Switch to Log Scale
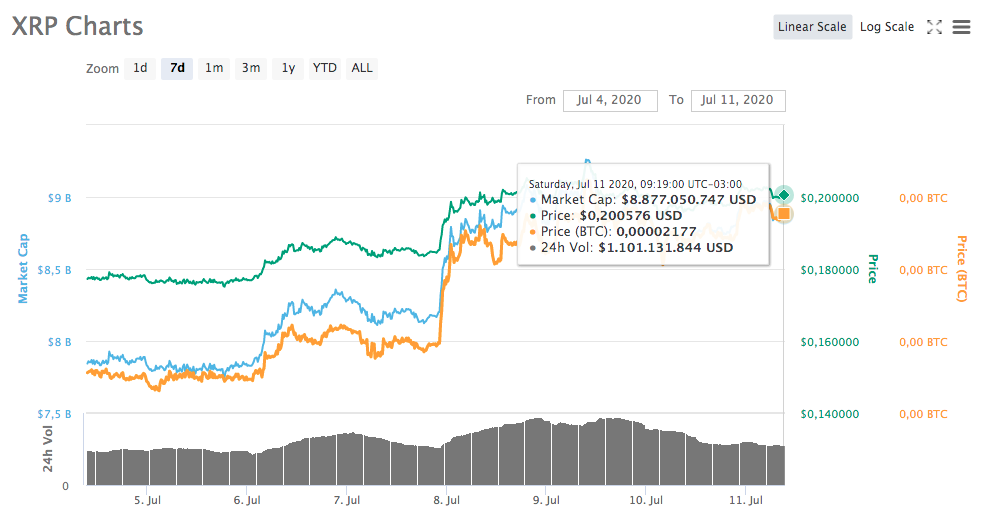The height and width of the screenshot is (522, 997). pos(887,27)
